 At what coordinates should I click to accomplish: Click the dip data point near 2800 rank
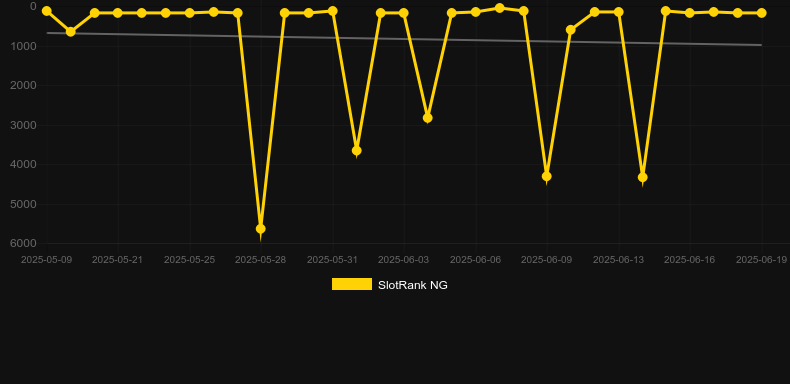pos(427,117)
